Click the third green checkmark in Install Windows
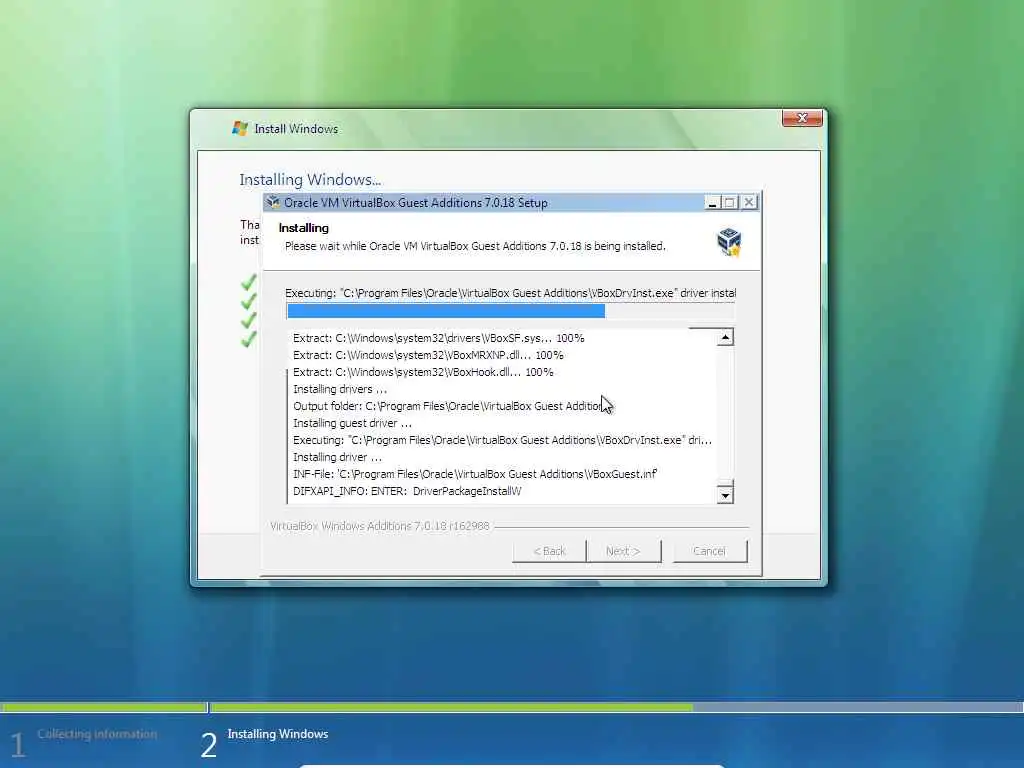Image resolution: width=1024 pixels, height=768 pixels. tap(248, 321)
